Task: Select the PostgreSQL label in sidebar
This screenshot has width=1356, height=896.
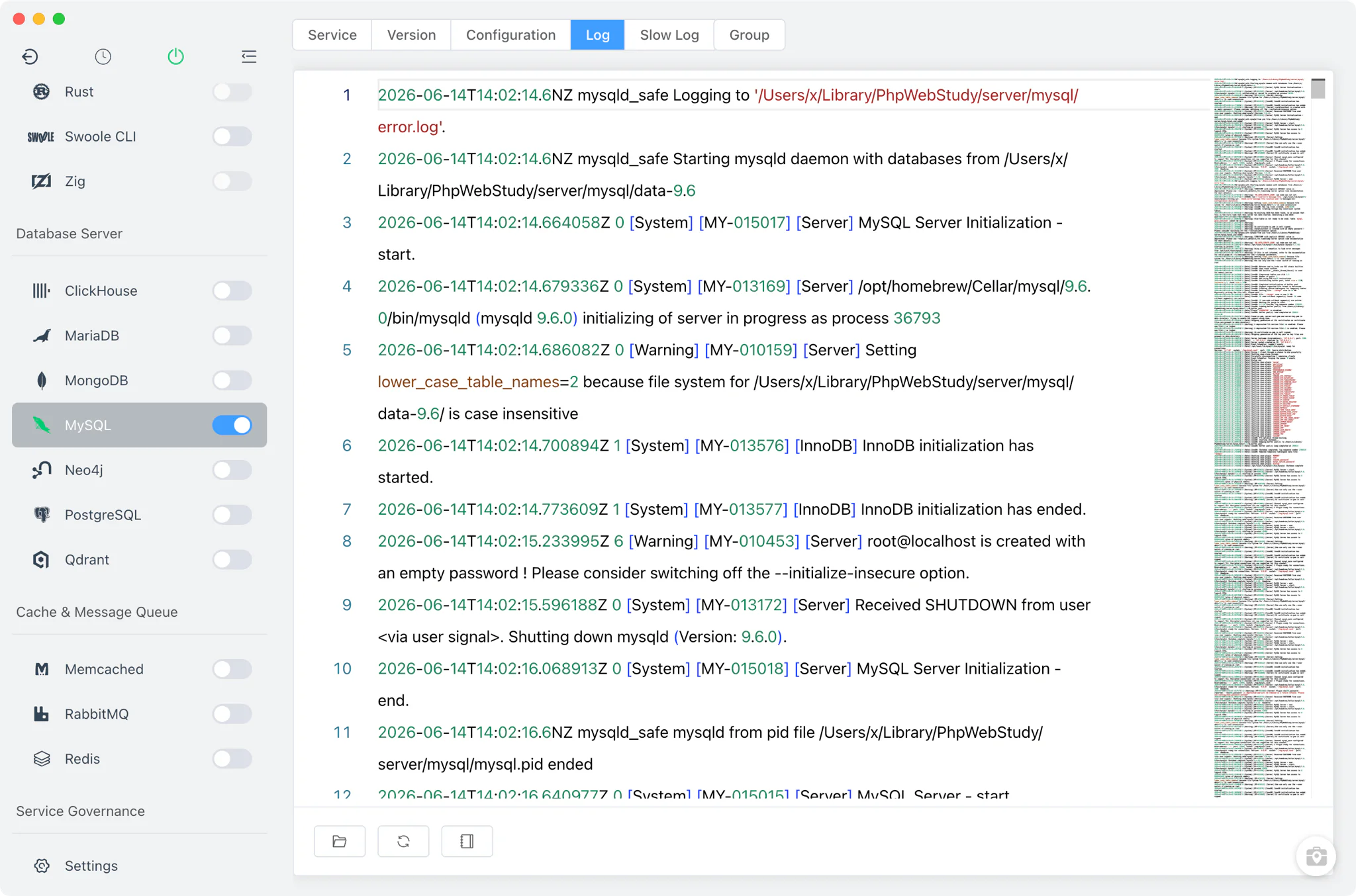Action: [x=103, y=515]
